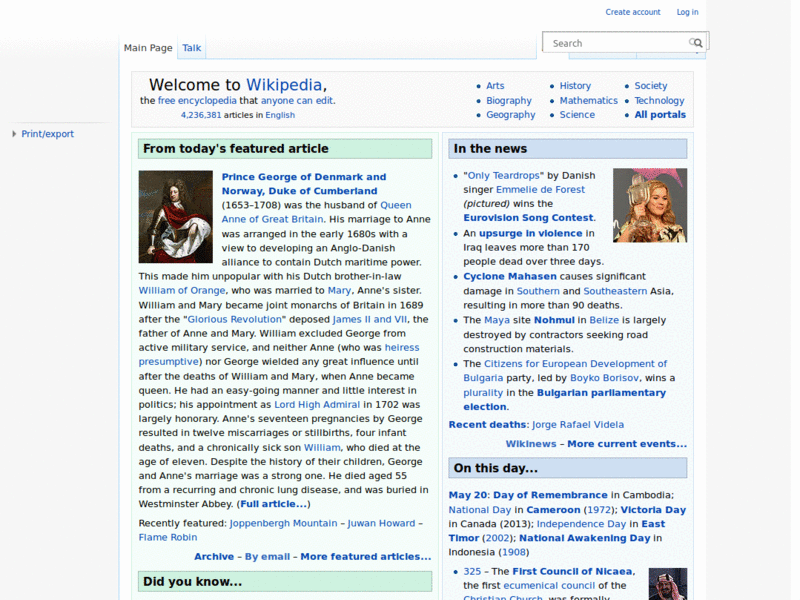Open the Wikinews link
Viewport: 800px width, 600px height.
531,444
